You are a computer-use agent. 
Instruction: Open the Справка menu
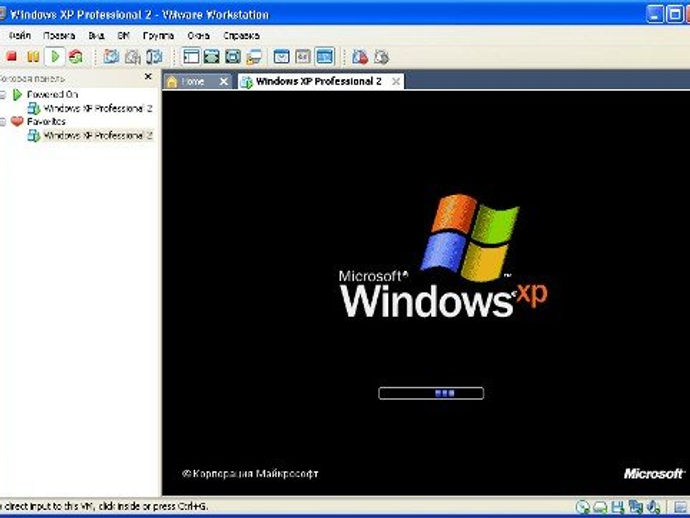pyautogui.click(x=241, y=36)
